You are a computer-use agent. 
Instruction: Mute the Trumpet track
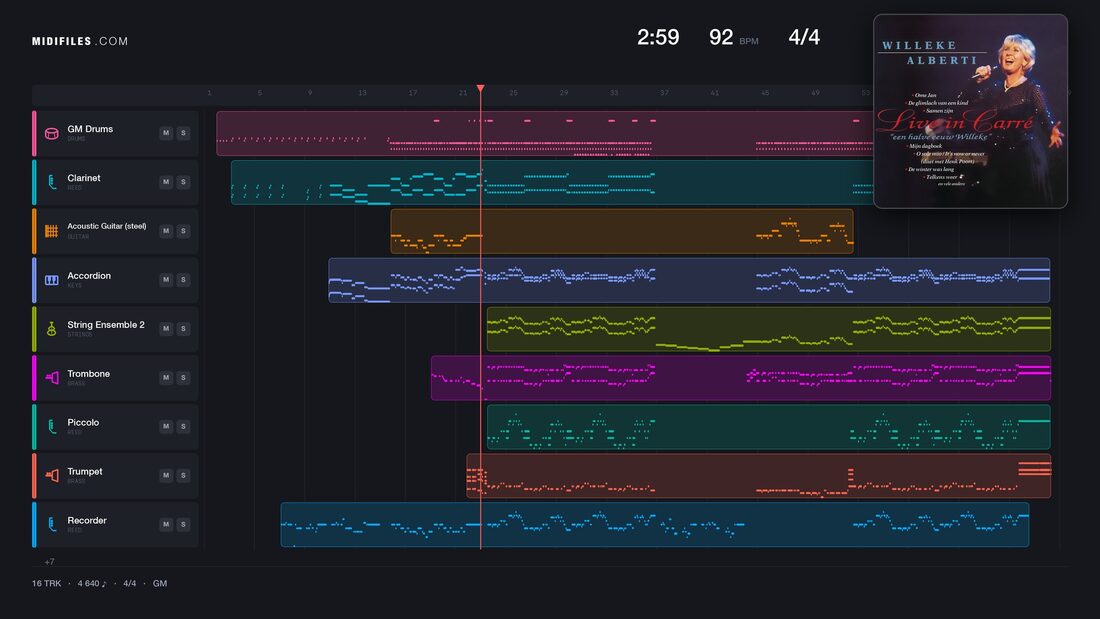tap(166, 475)
